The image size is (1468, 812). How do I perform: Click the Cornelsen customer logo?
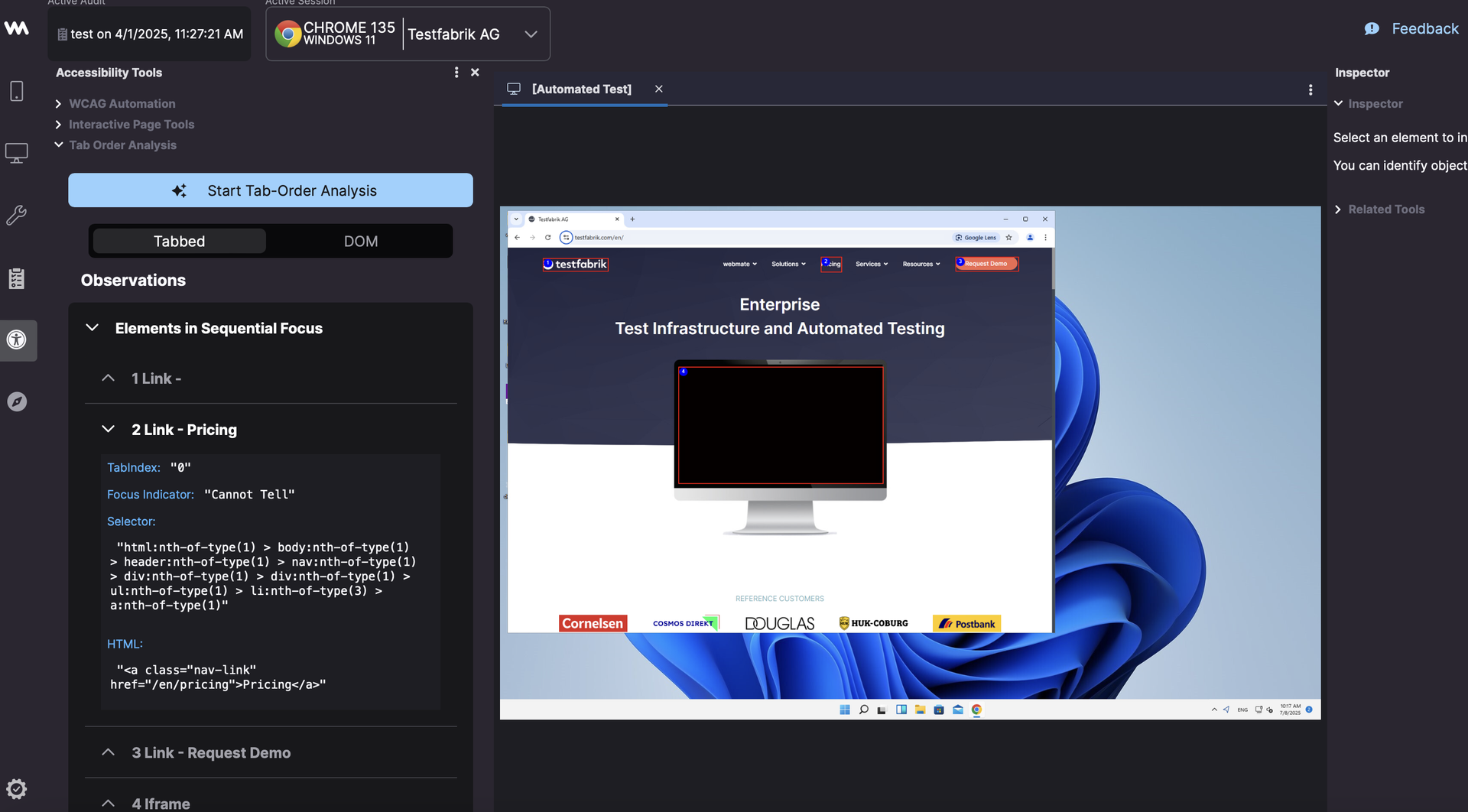point(593,623)
